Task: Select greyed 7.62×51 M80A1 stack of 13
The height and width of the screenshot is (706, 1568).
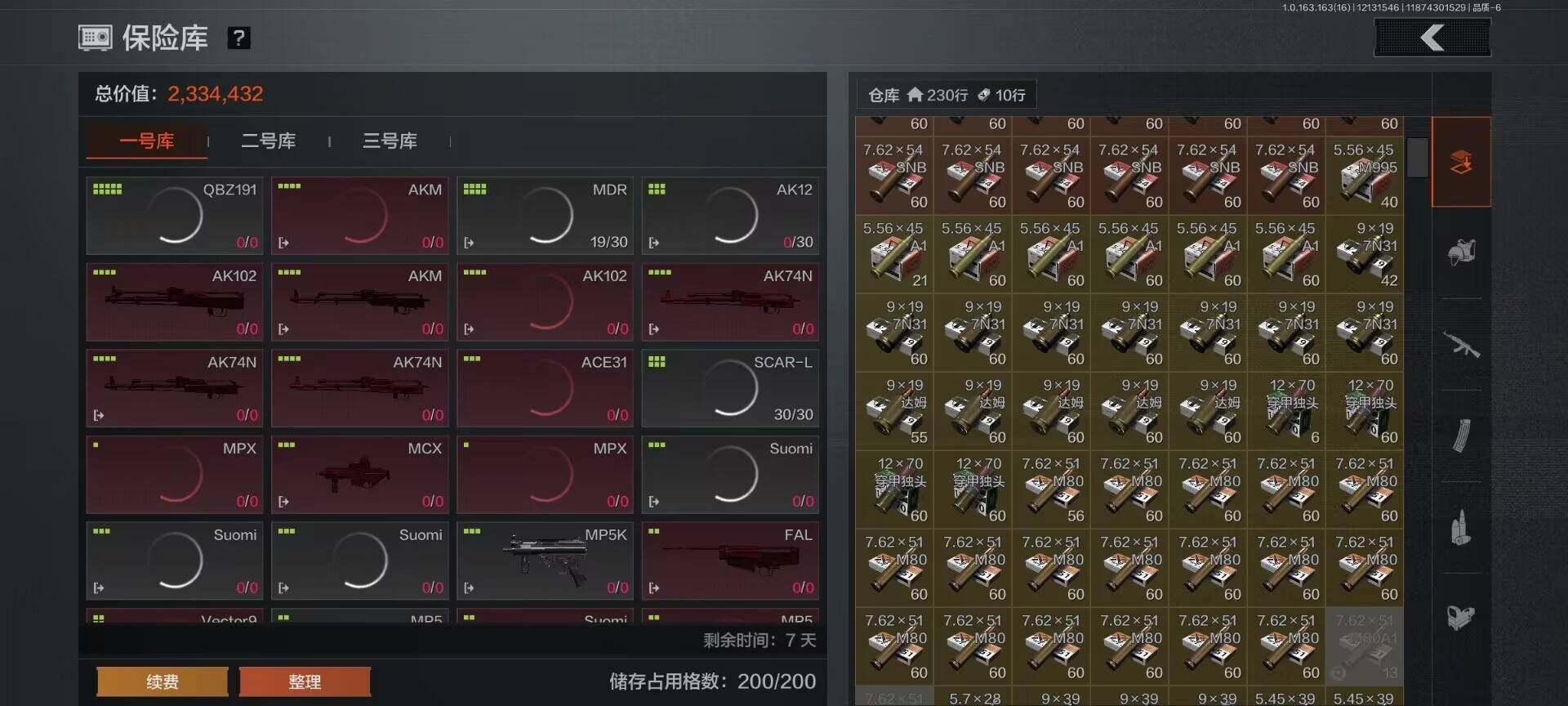Action: tap(1365, 646)
